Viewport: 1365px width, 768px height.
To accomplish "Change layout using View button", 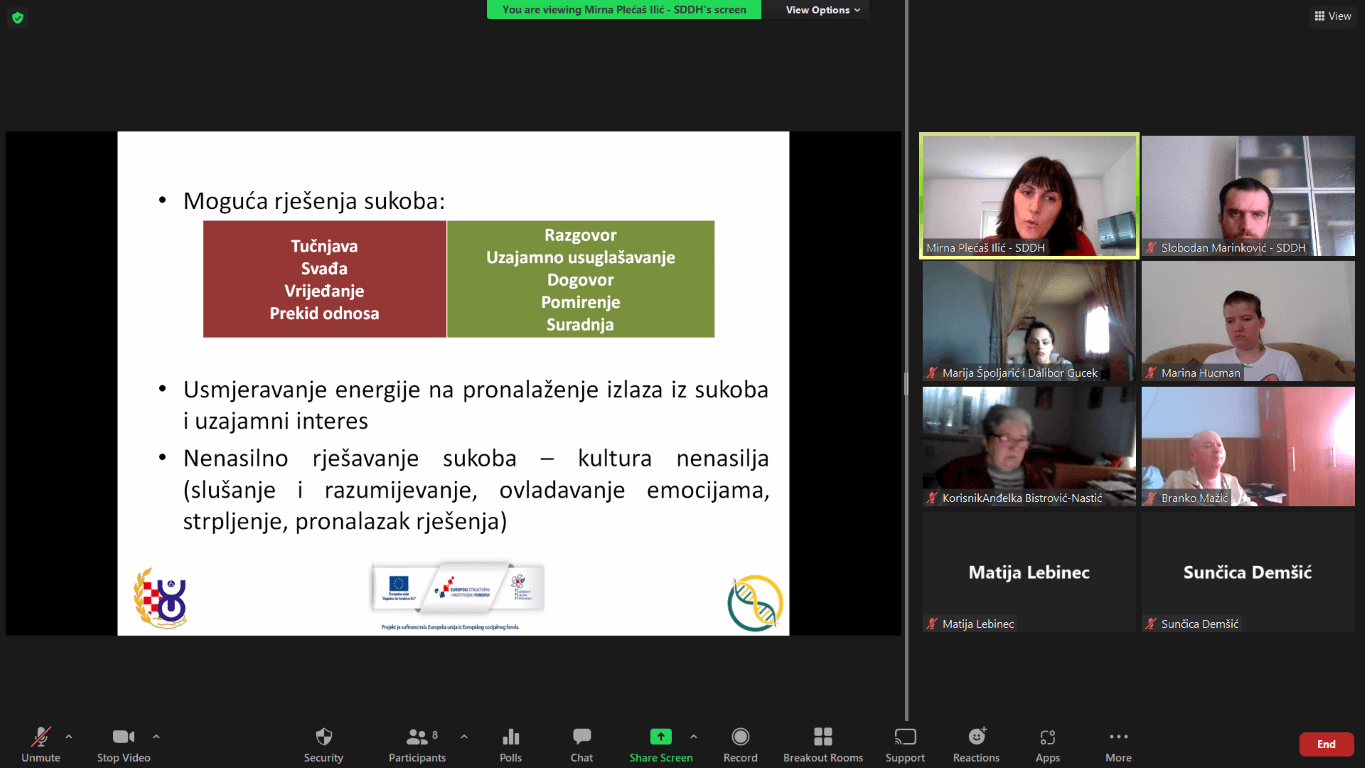I will coord(1332,16).
